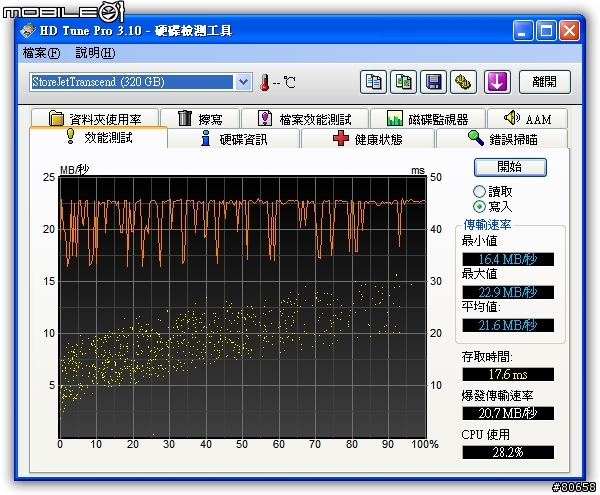This screenshot has height=495, width=600.
Task: Click the benchmark graph area
Action: click(243, 307)
